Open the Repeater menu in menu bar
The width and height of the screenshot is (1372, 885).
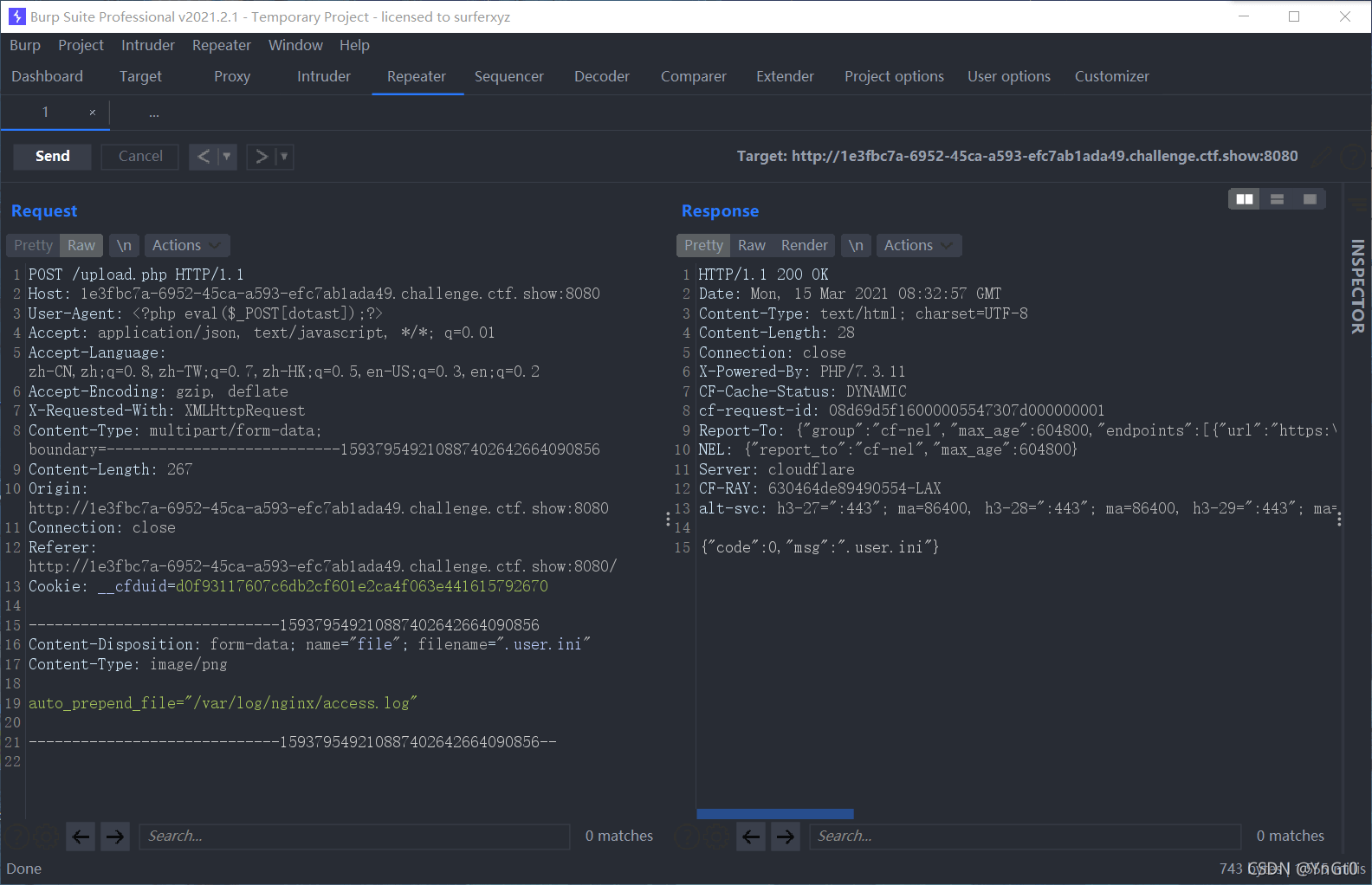click(222, 45)
